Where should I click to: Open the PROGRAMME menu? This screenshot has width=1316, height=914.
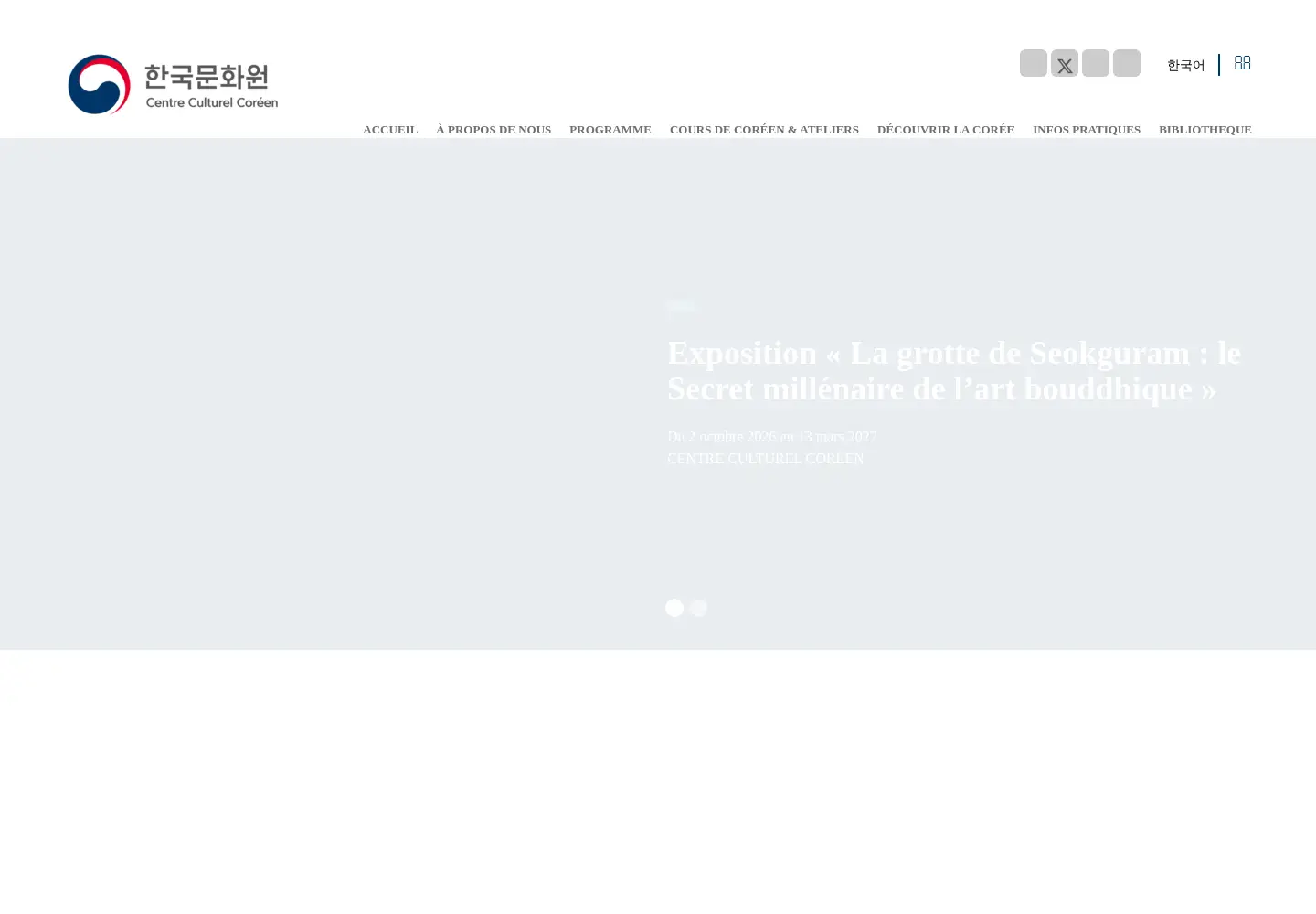[x=610, y=130]
